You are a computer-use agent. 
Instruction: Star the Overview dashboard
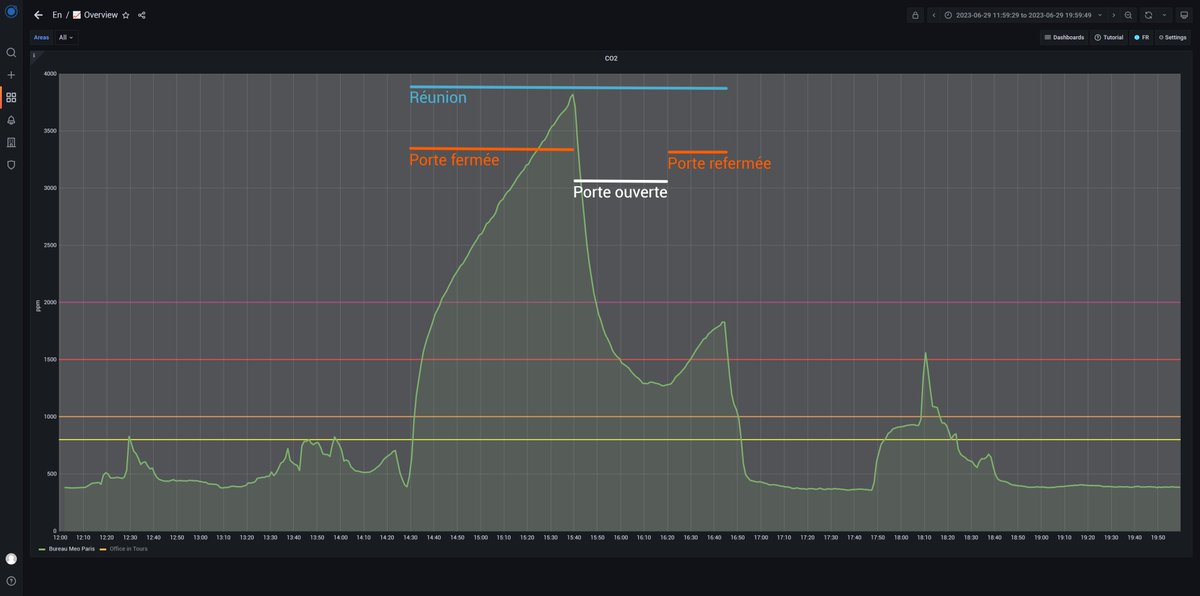[x=126, y=15]
